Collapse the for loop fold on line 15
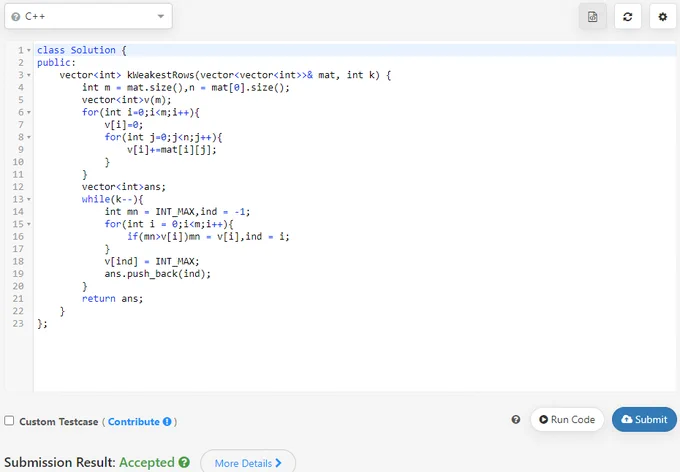The width and height of the screenshot is (680, 472). click(29, 224)
